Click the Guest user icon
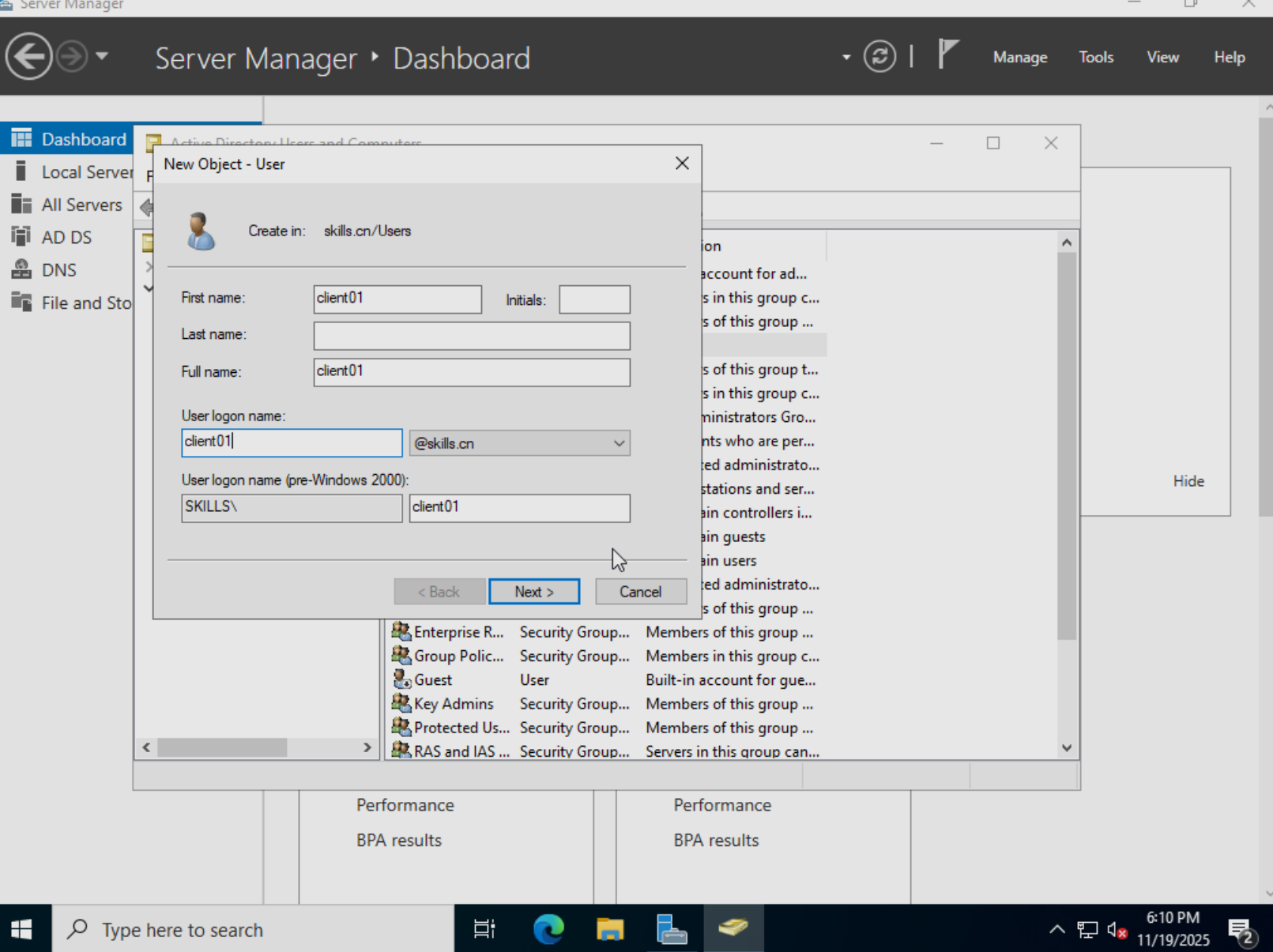 tap(401, 679)
